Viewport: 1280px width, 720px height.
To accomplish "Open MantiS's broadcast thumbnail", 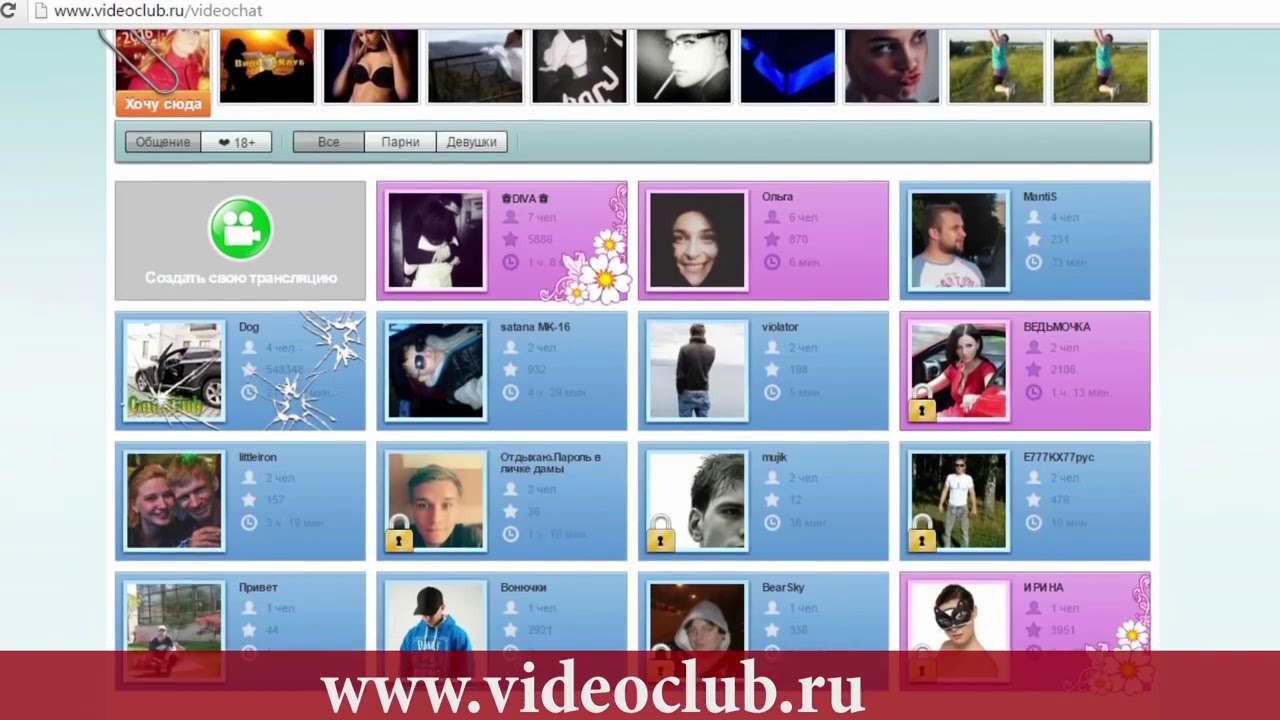I will click(x=959, y=240).
